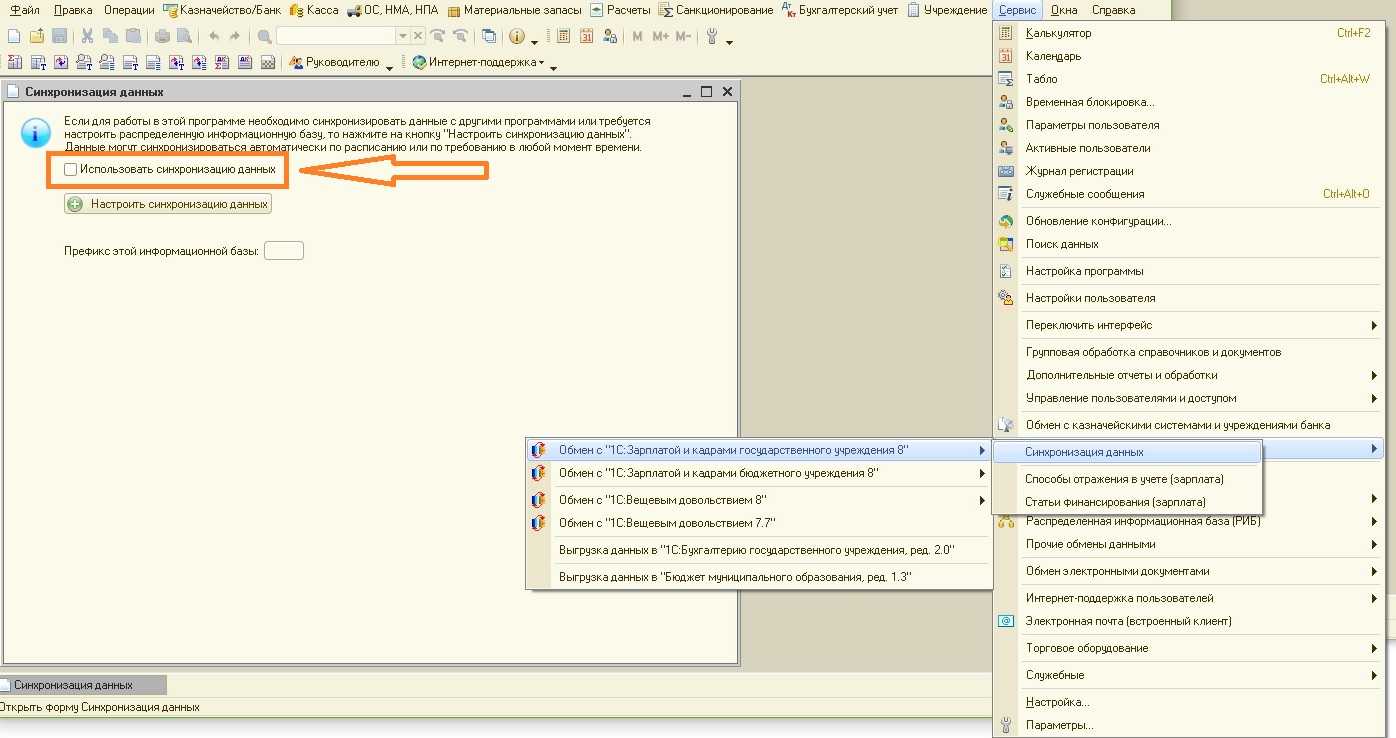Image resolution: width=1396 pixels, height=738 pixels.
Task: Click the toolbar search input field
Action: 336,36
